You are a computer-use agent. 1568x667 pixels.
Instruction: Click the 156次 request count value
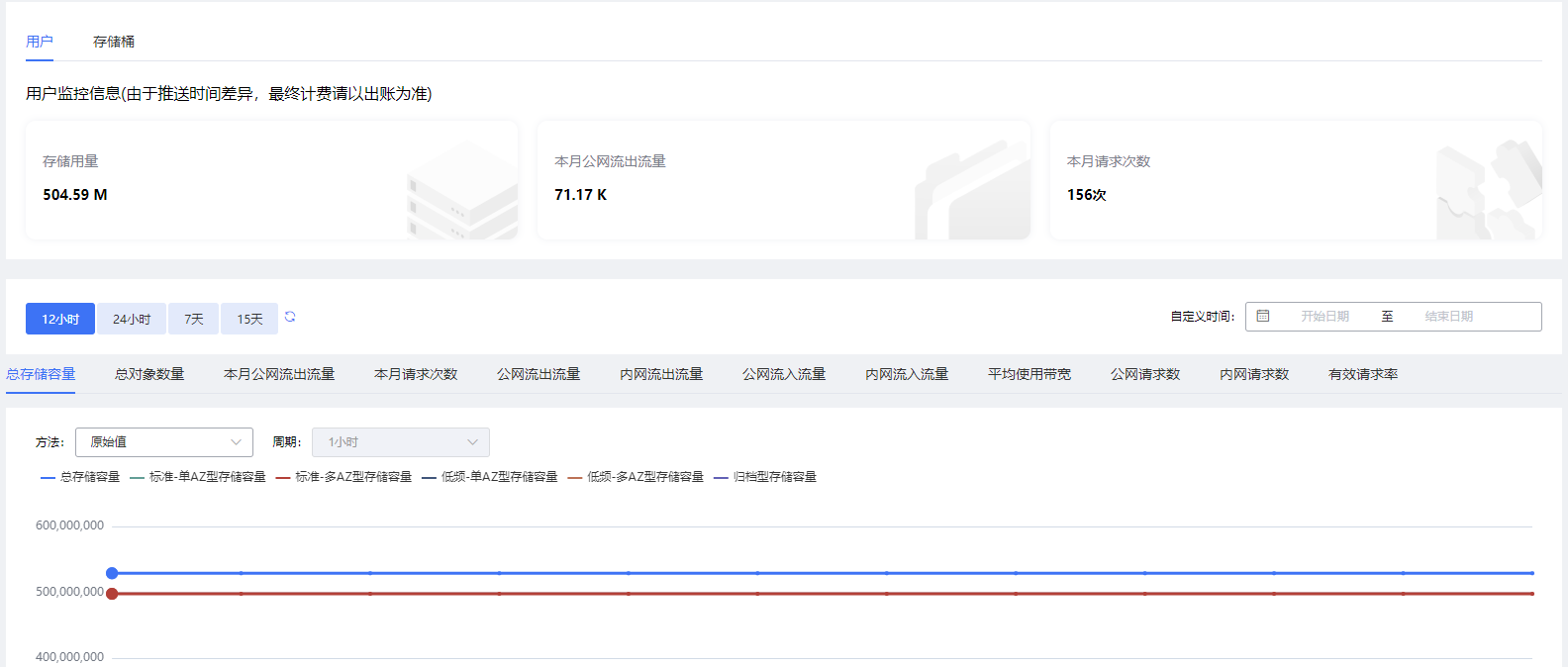tap(1087, 195)
